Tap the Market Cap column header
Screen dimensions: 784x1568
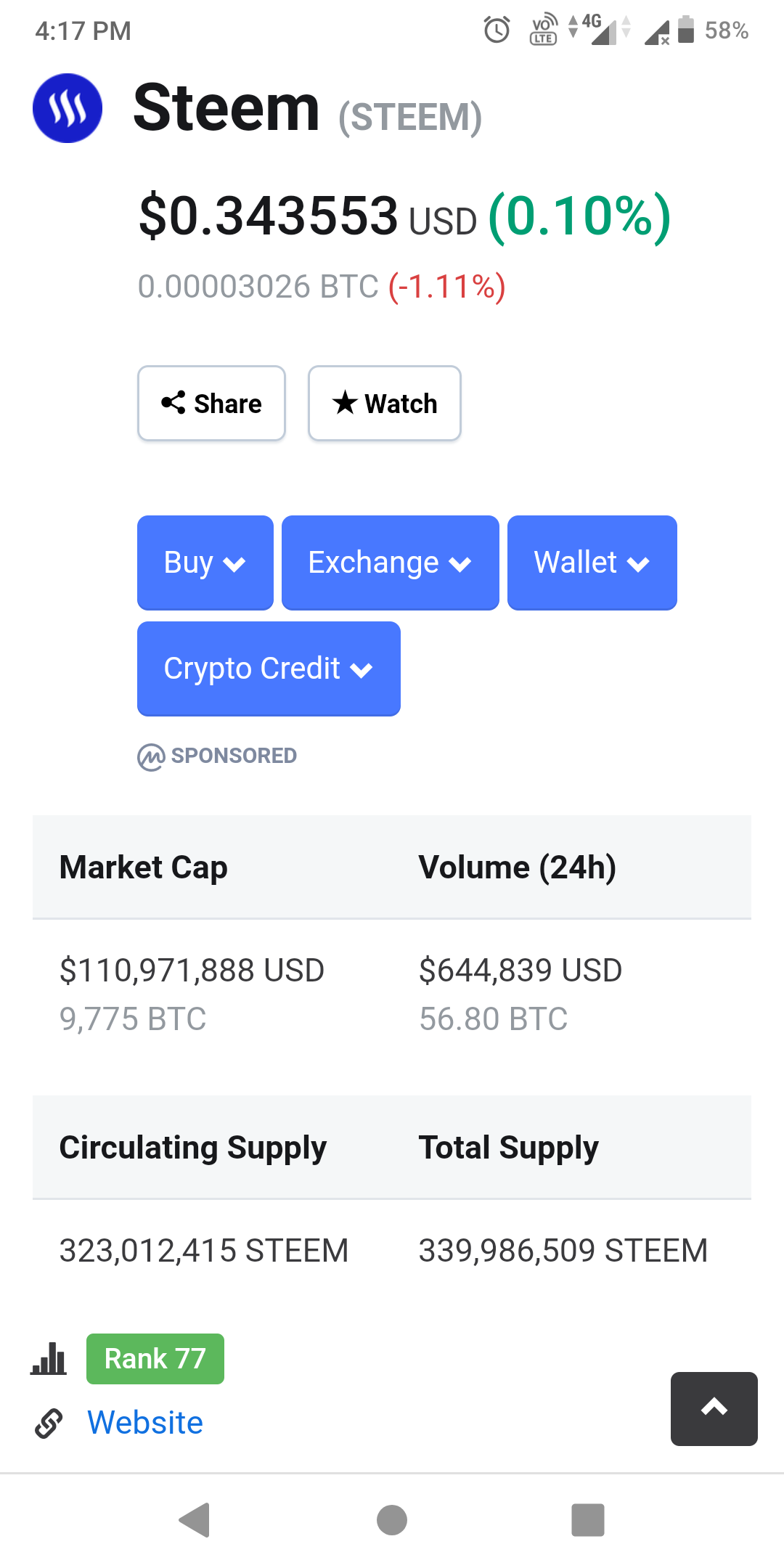(x=144, y=867)
